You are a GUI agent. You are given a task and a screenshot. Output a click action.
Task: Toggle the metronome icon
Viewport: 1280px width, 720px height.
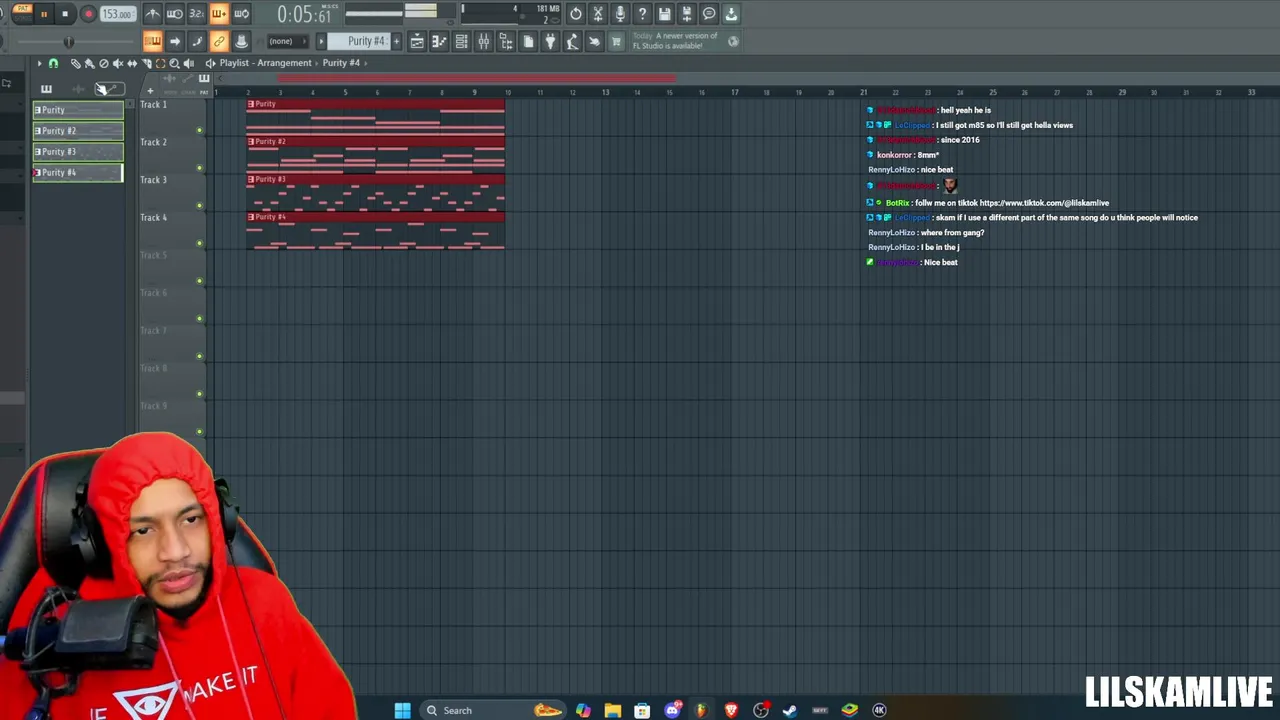(x=152, y=14)
